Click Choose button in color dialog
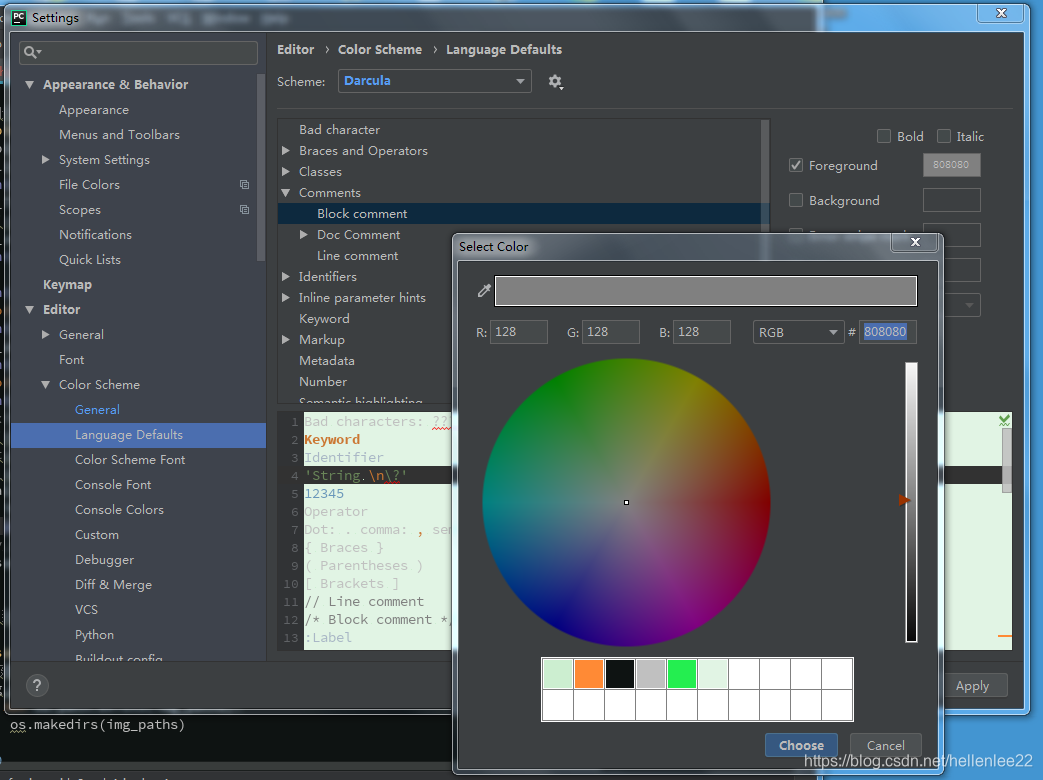The width and height of the screenshot is (1043, 780). (801, 745)
